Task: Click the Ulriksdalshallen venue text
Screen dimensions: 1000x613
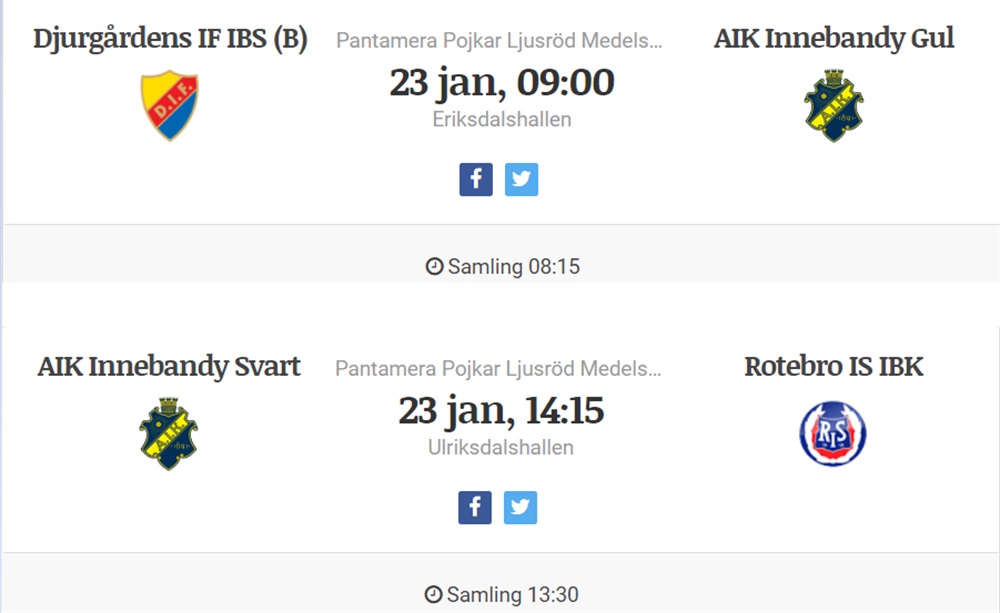Action: pyautogui.click(x=501, y=447)
